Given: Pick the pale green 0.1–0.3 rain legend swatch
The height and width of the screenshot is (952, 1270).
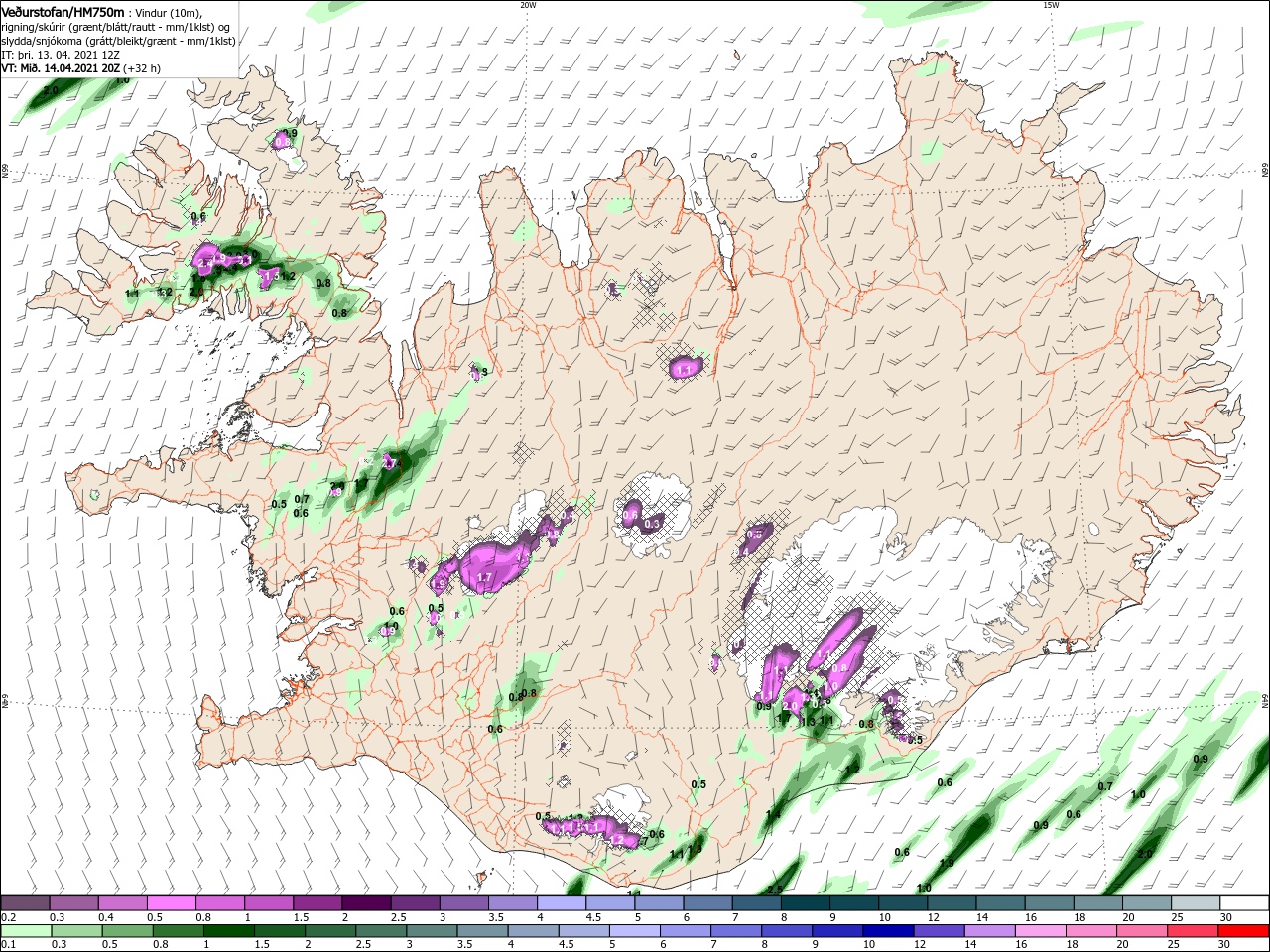Looking at the screenshot, I should pyautogui.click(x=25, y=931).
